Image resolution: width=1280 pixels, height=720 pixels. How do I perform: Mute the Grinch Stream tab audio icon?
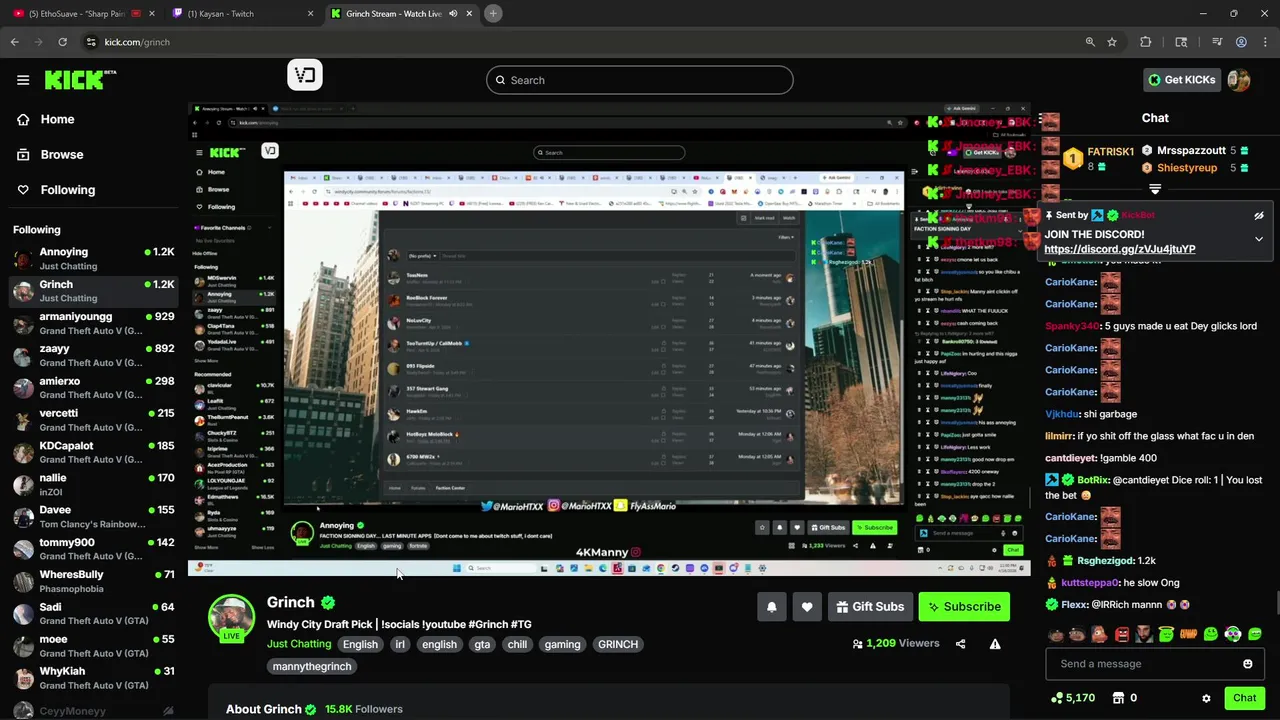(453, 14)
